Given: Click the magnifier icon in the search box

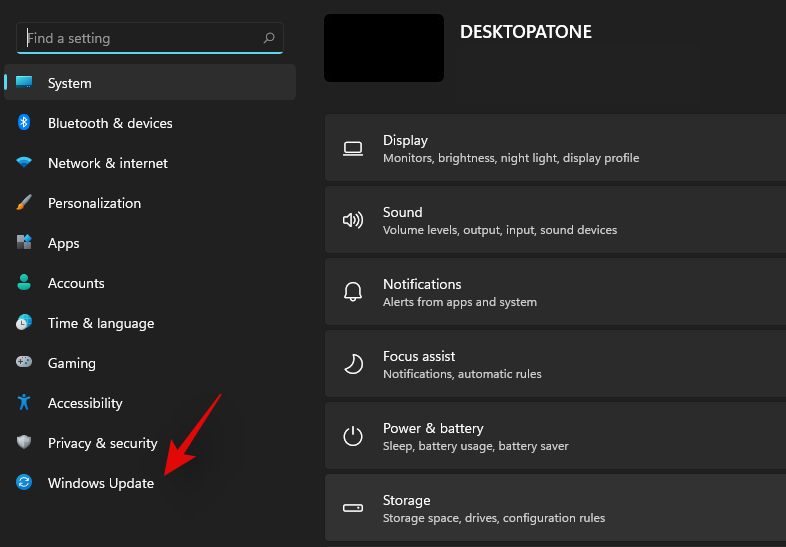Looking at the screenshot, I should (x=268, y=38).
